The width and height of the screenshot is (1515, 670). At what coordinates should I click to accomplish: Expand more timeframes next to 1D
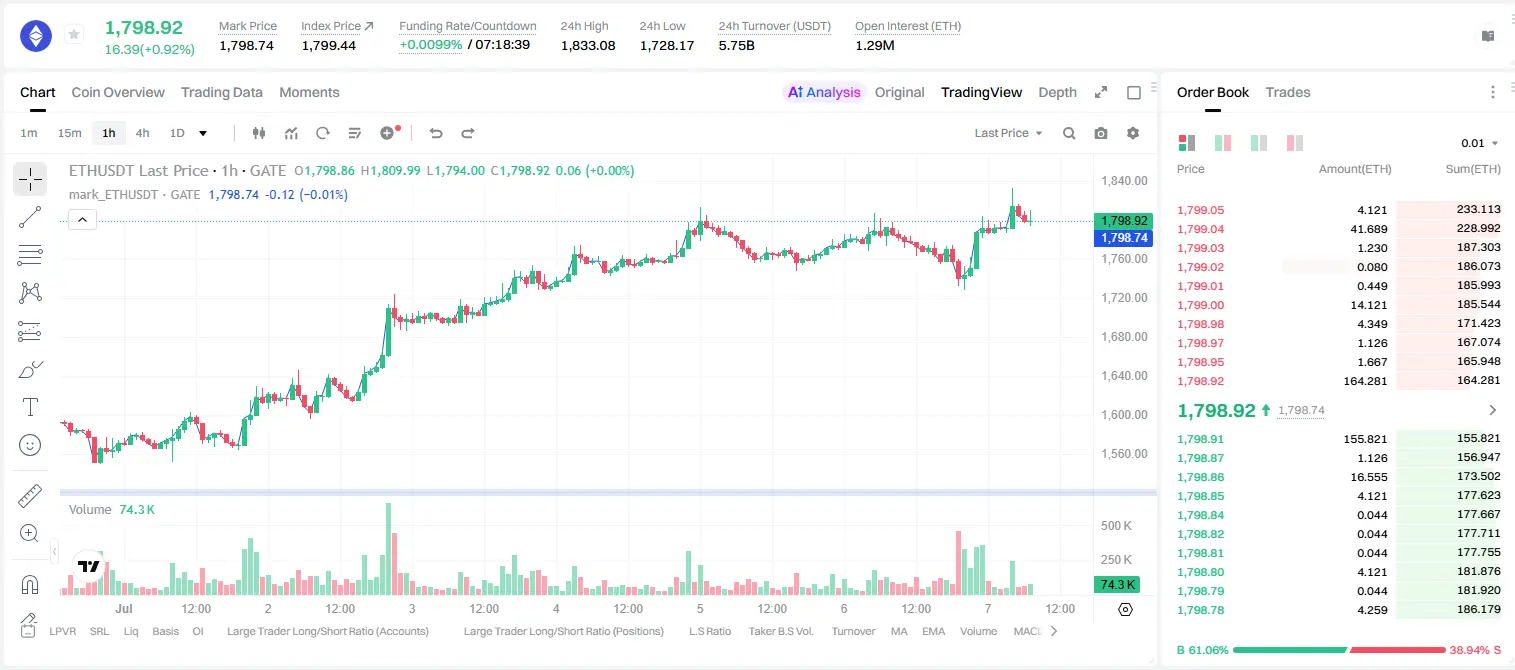203,133
